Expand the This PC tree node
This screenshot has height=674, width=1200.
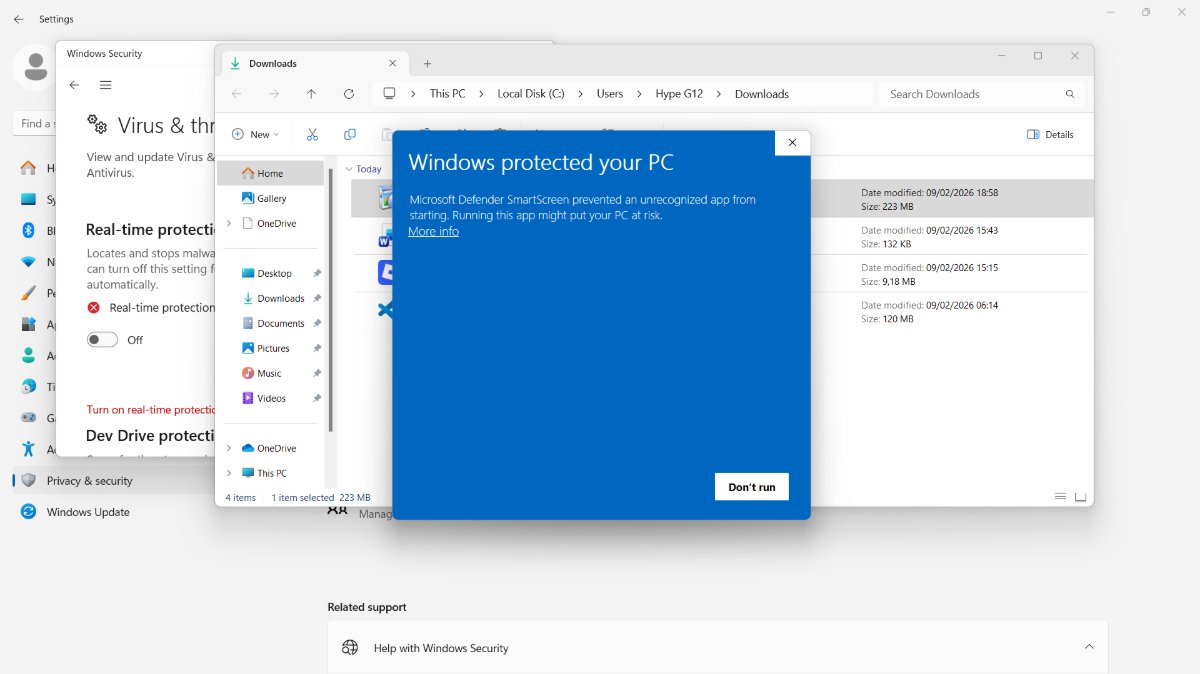[x=229, y=473]
